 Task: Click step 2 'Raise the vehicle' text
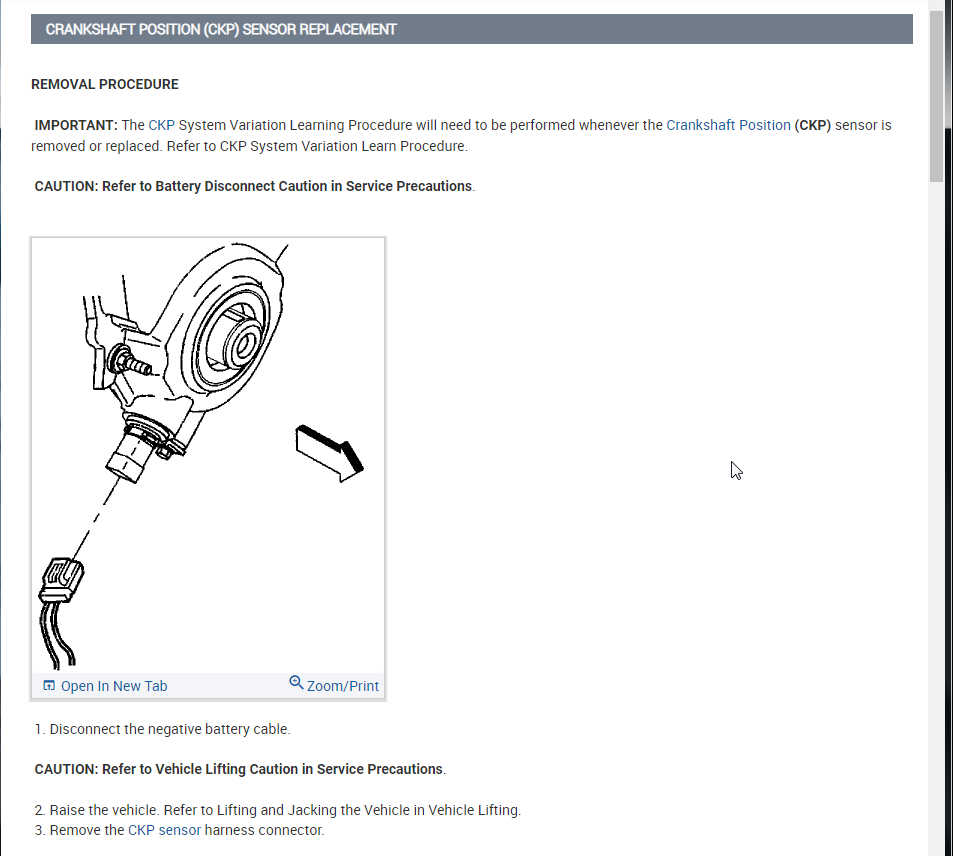(x=278, y=810)
